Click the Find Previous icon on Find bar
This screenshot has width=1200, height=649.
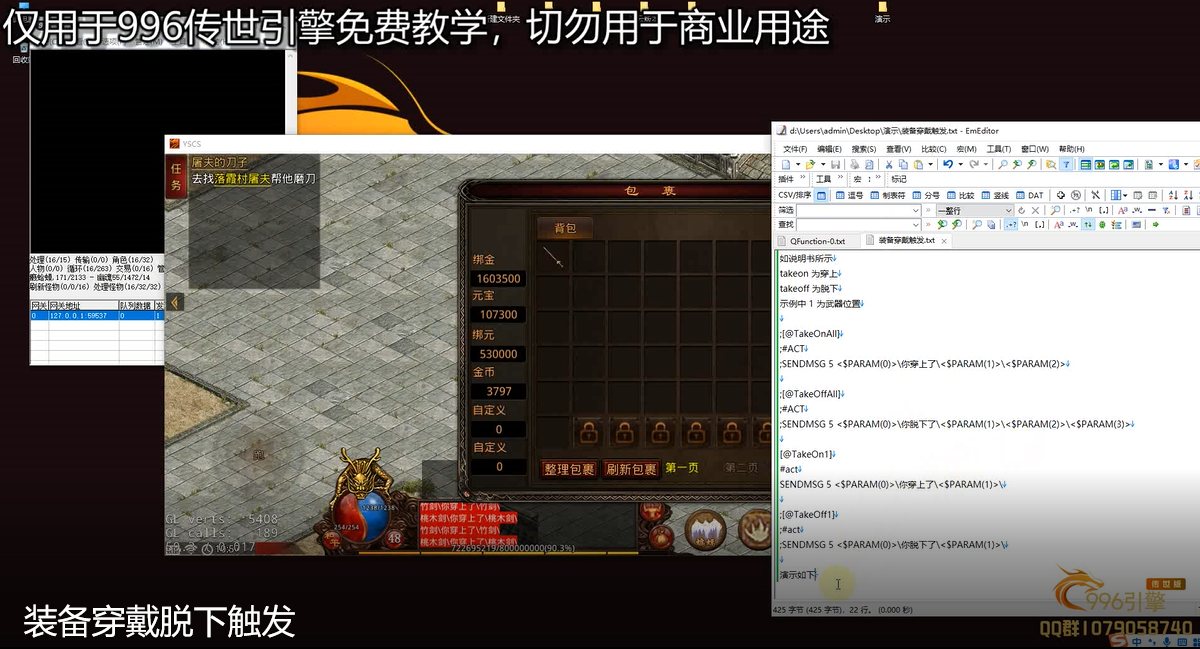click(956, 224)
